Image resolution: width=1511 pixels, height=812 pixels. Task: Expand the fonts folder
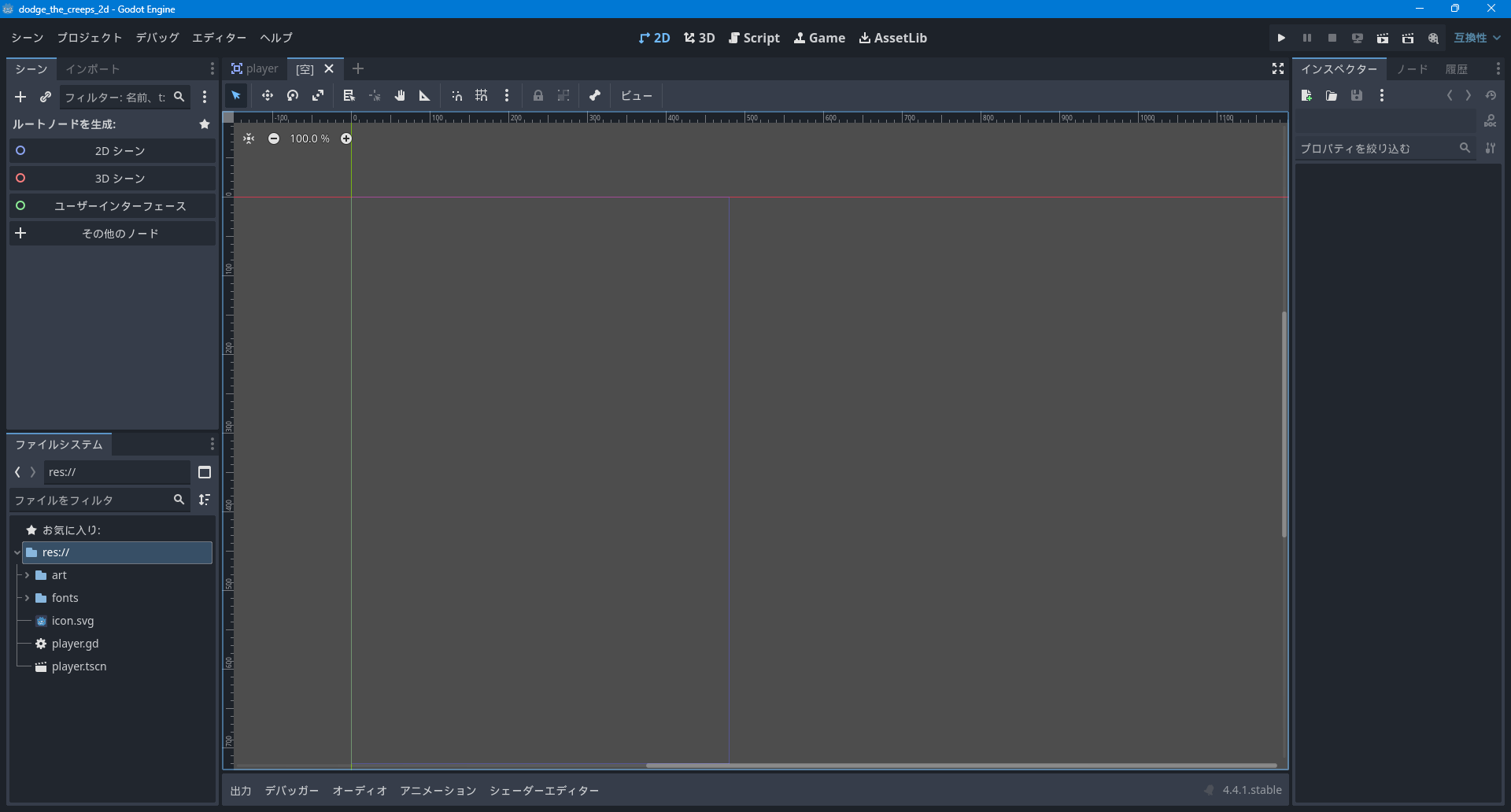pyautogui.click(x=27, y=598)
